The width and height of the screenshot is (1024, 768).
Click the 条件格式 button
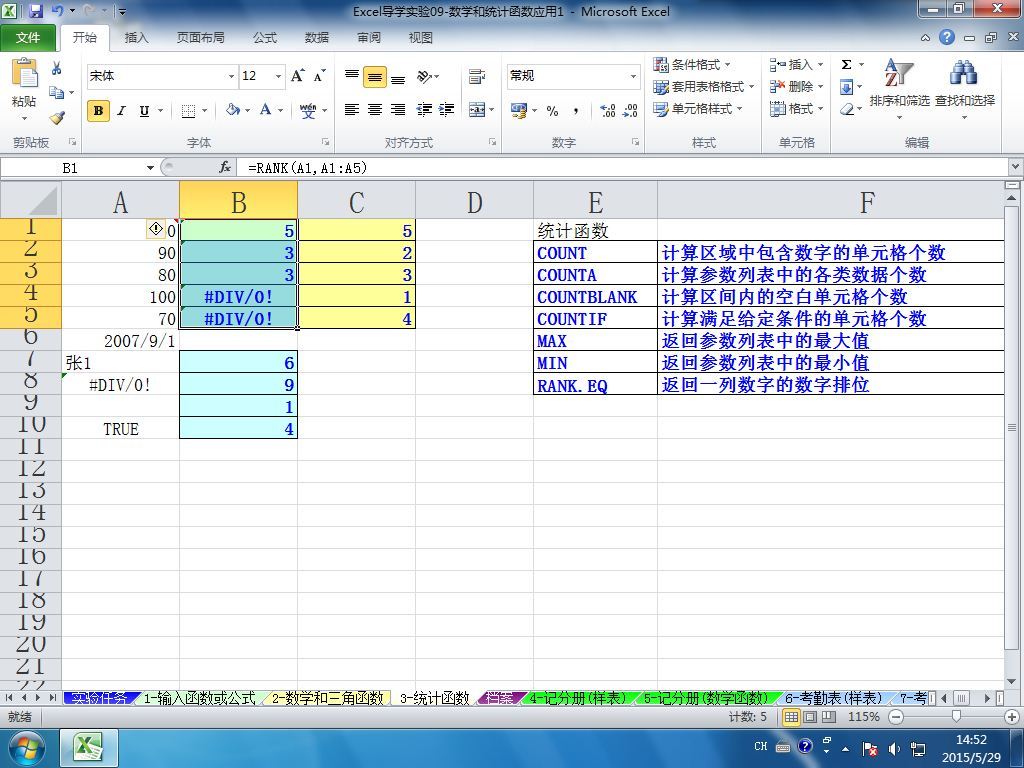(x=693, y=65)
